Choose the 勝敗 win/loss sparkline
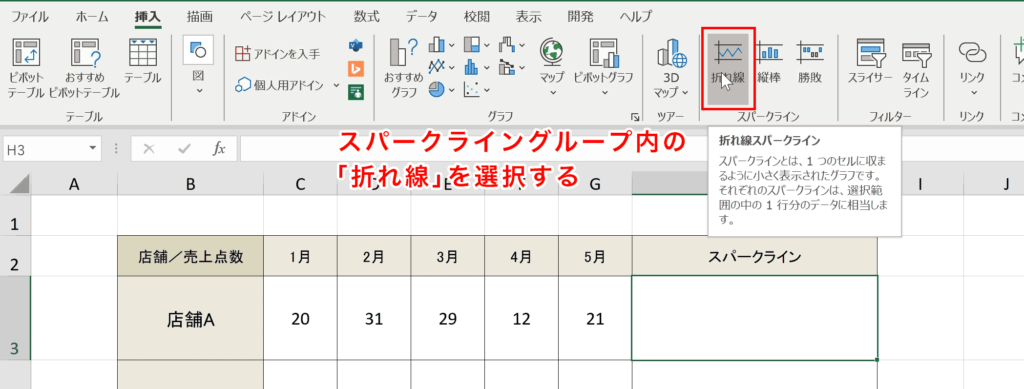The image size is (1024, 389). point(810,62)
